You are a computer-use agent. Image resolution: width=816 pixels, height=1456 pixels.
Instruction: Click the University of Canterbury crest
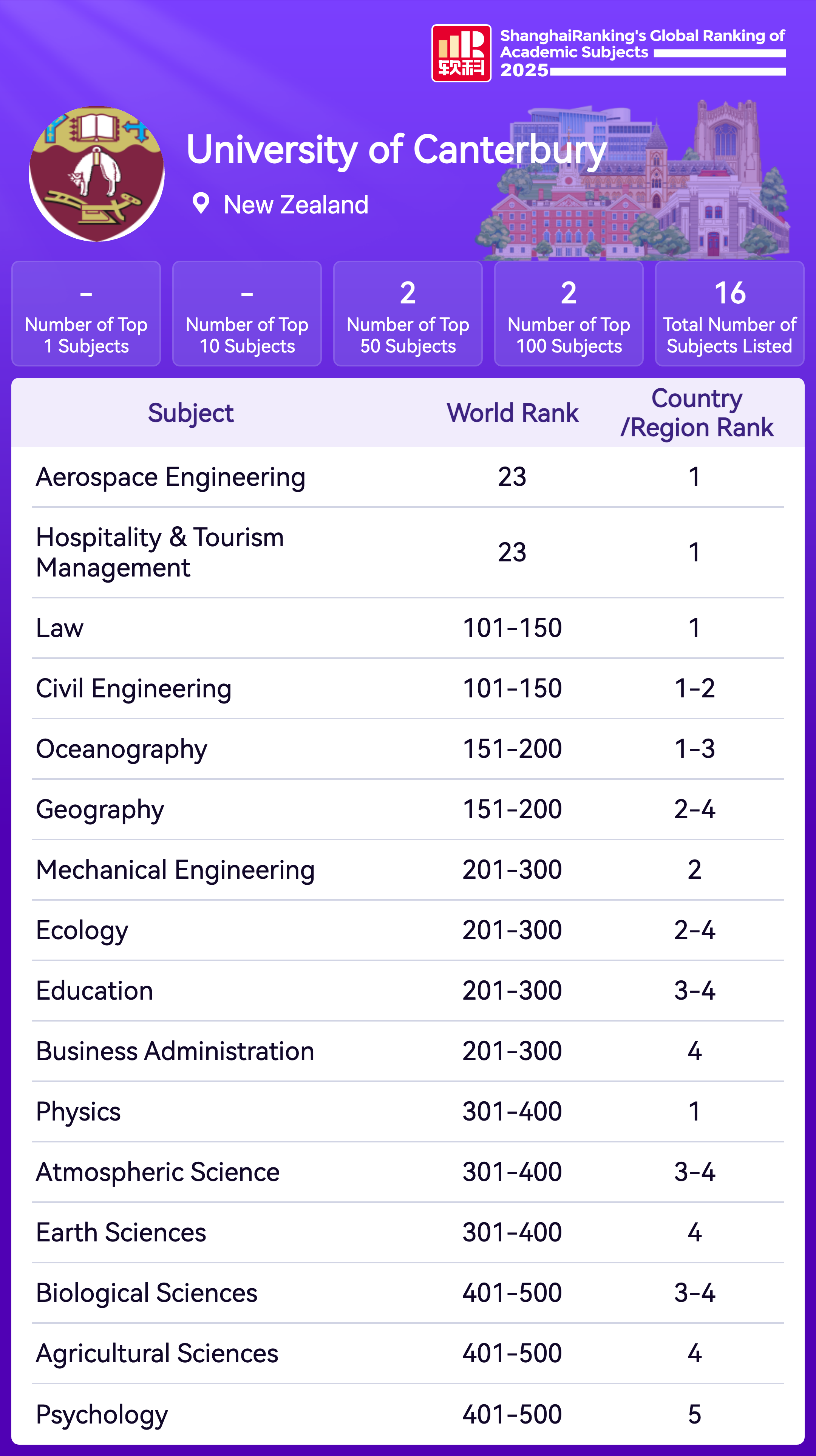[97, 174]
